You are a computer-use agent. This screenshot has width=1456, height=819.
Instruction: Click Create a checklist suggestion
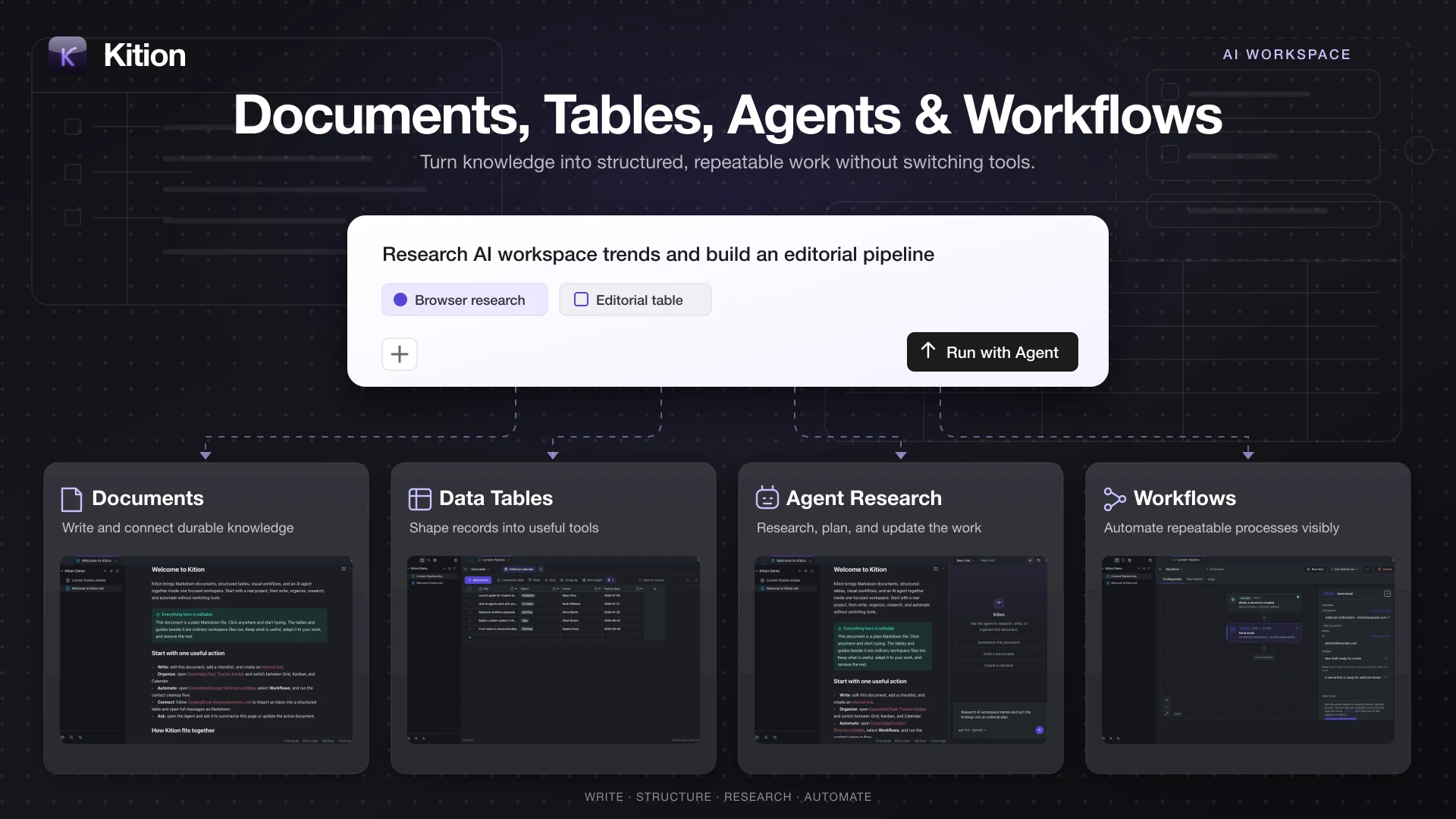point(999,665)
